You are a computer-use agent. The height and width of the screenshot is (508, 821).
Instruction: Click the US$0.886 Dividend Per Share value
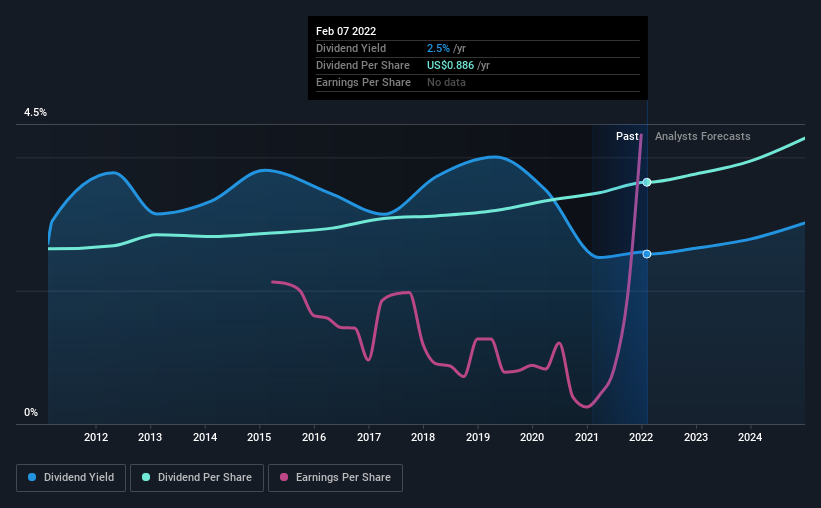pos(450,65)
